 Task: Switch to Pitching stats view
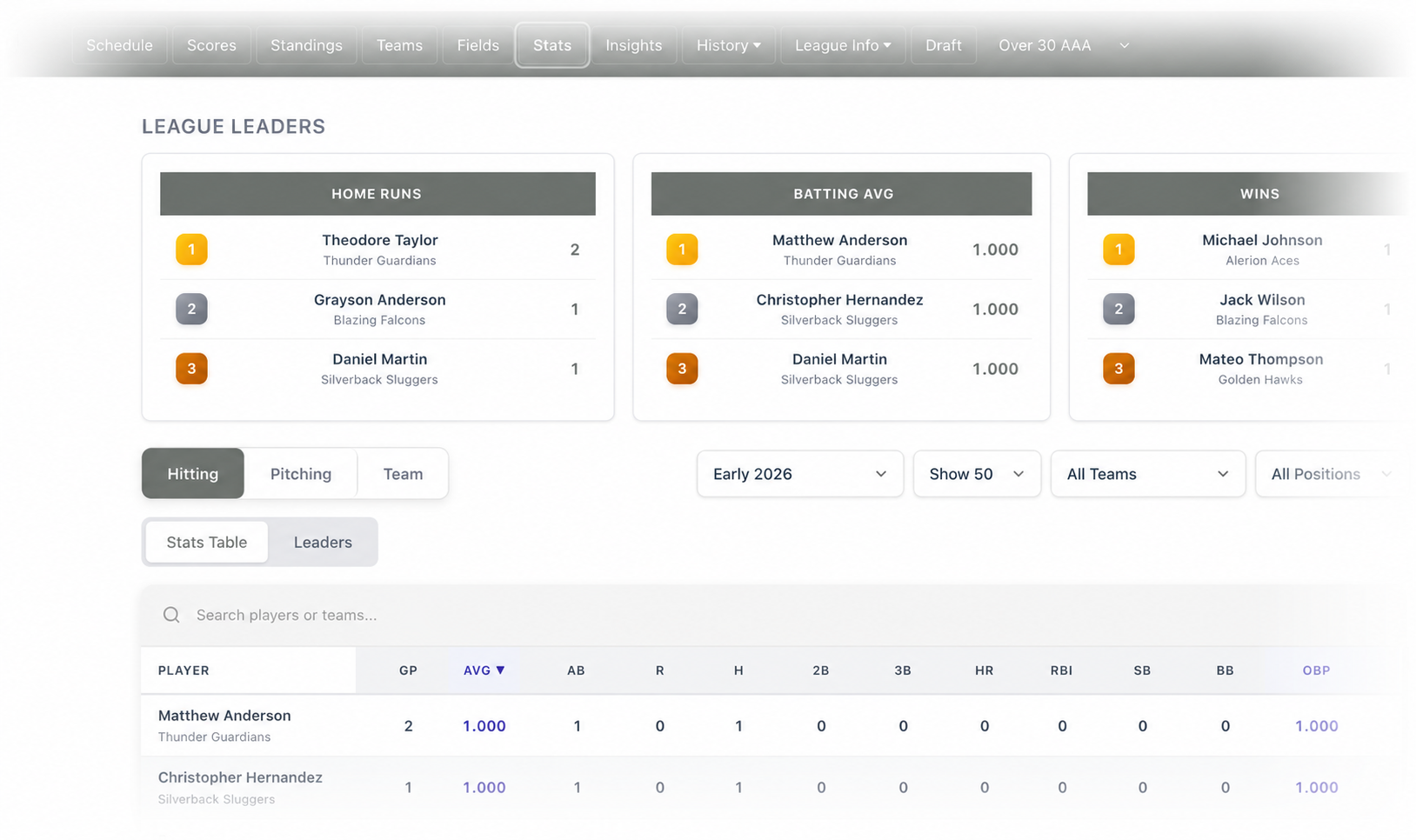click(x=301, y=474)
